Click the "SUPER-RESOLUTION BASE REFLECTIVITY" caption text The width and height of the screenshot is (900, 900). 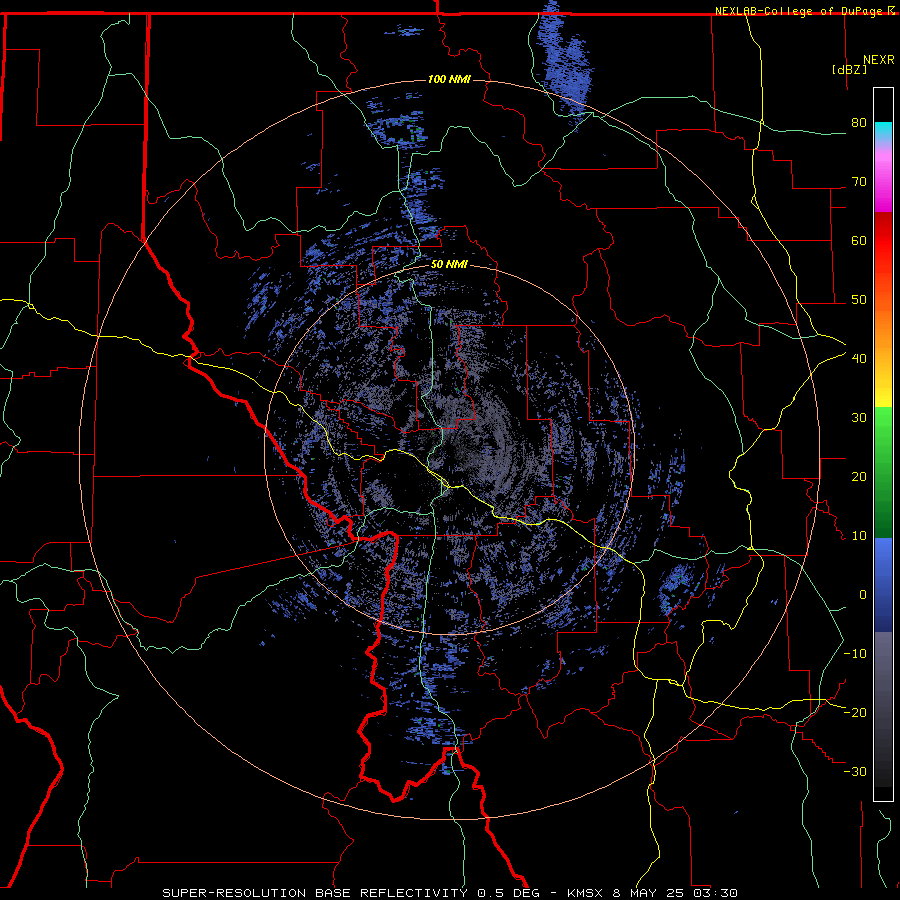click(315, 893)
